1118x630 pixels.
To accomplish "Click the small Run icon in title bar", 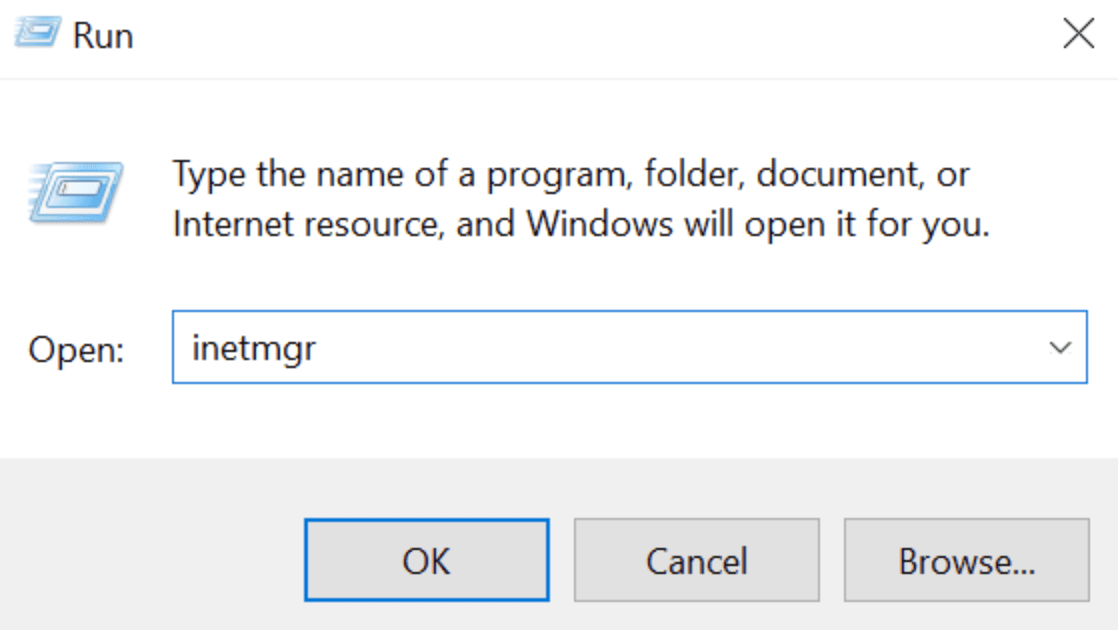I will coord(37,36).
